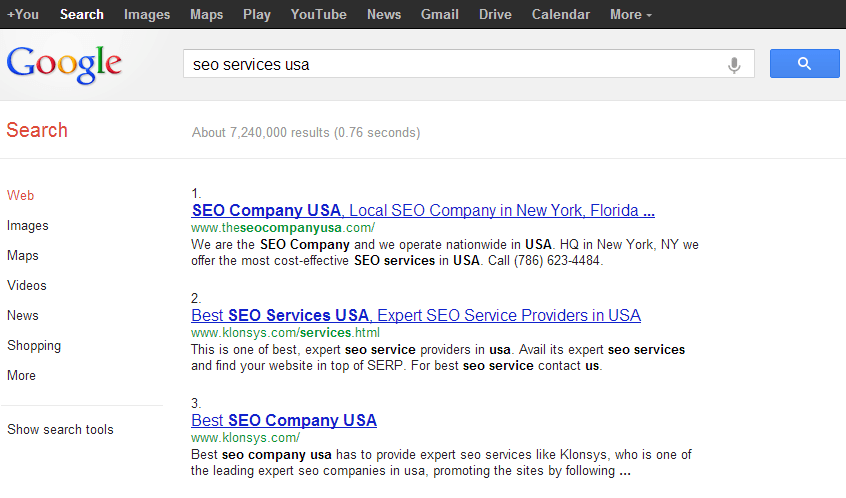Go to Calendar in the top bar

pos(561,15)
